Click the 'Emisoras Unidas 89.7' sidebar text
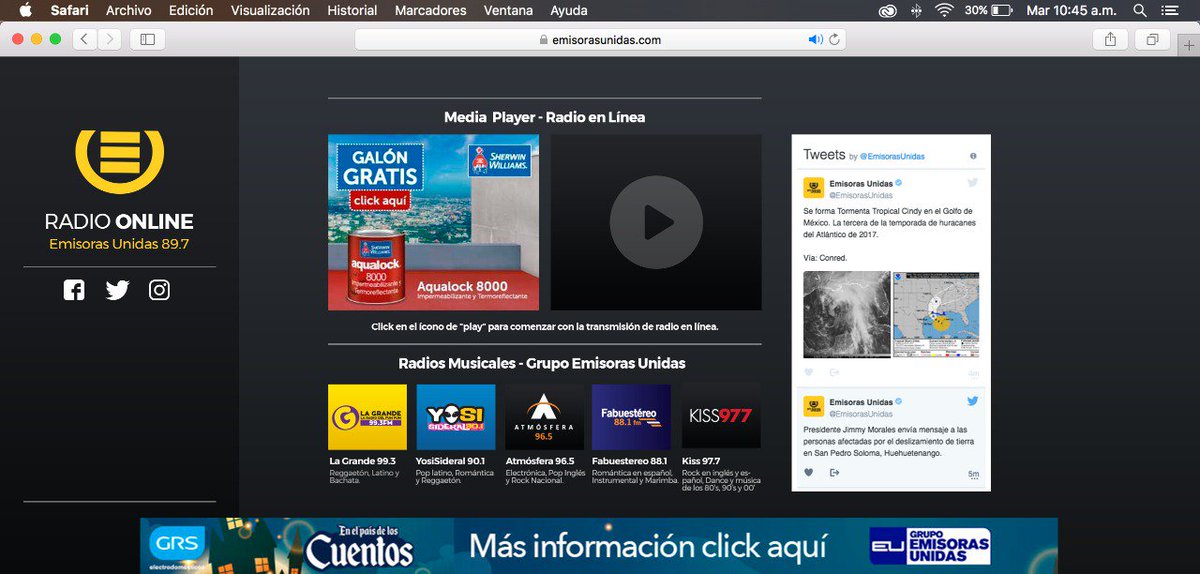 119,244
